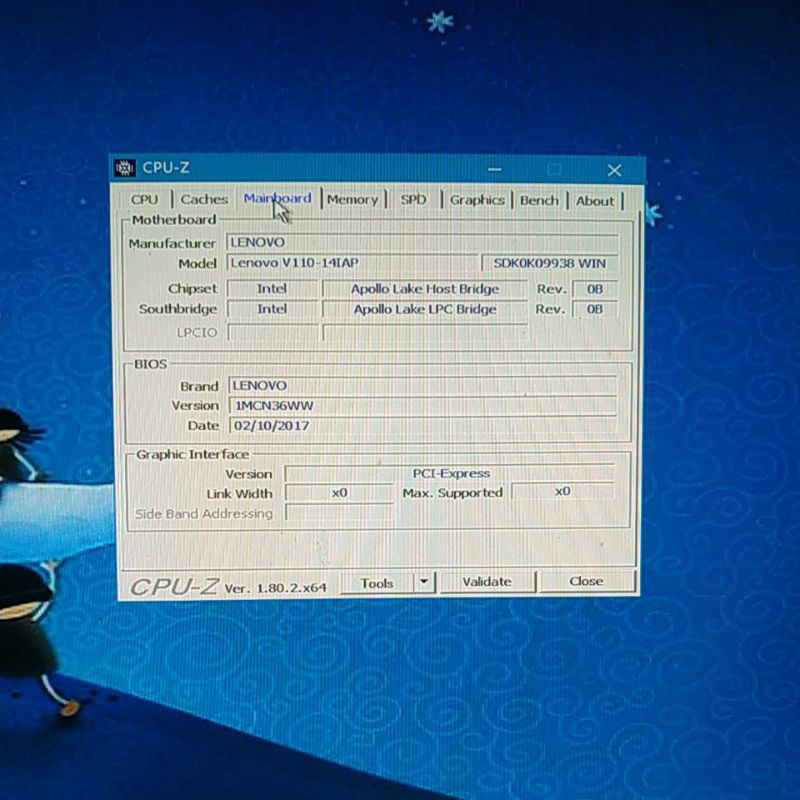Expand the Tools dropdown arrow
800x800 pixels.
click(x=425, y=581)
